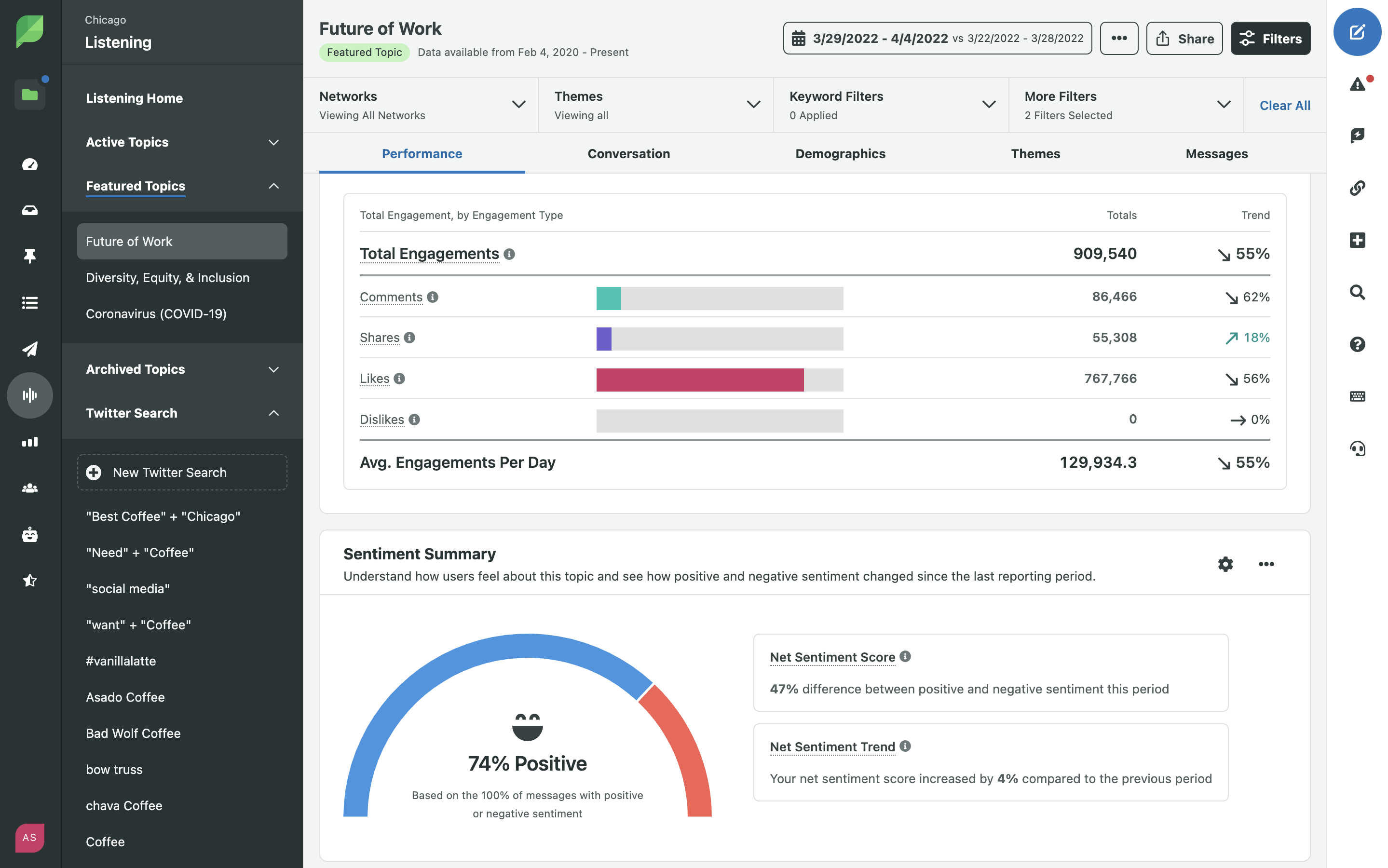Viewport: 1388px width, 868px height.
Task: Open Sentiment Summary gear settings
Action: (1225, 564)
